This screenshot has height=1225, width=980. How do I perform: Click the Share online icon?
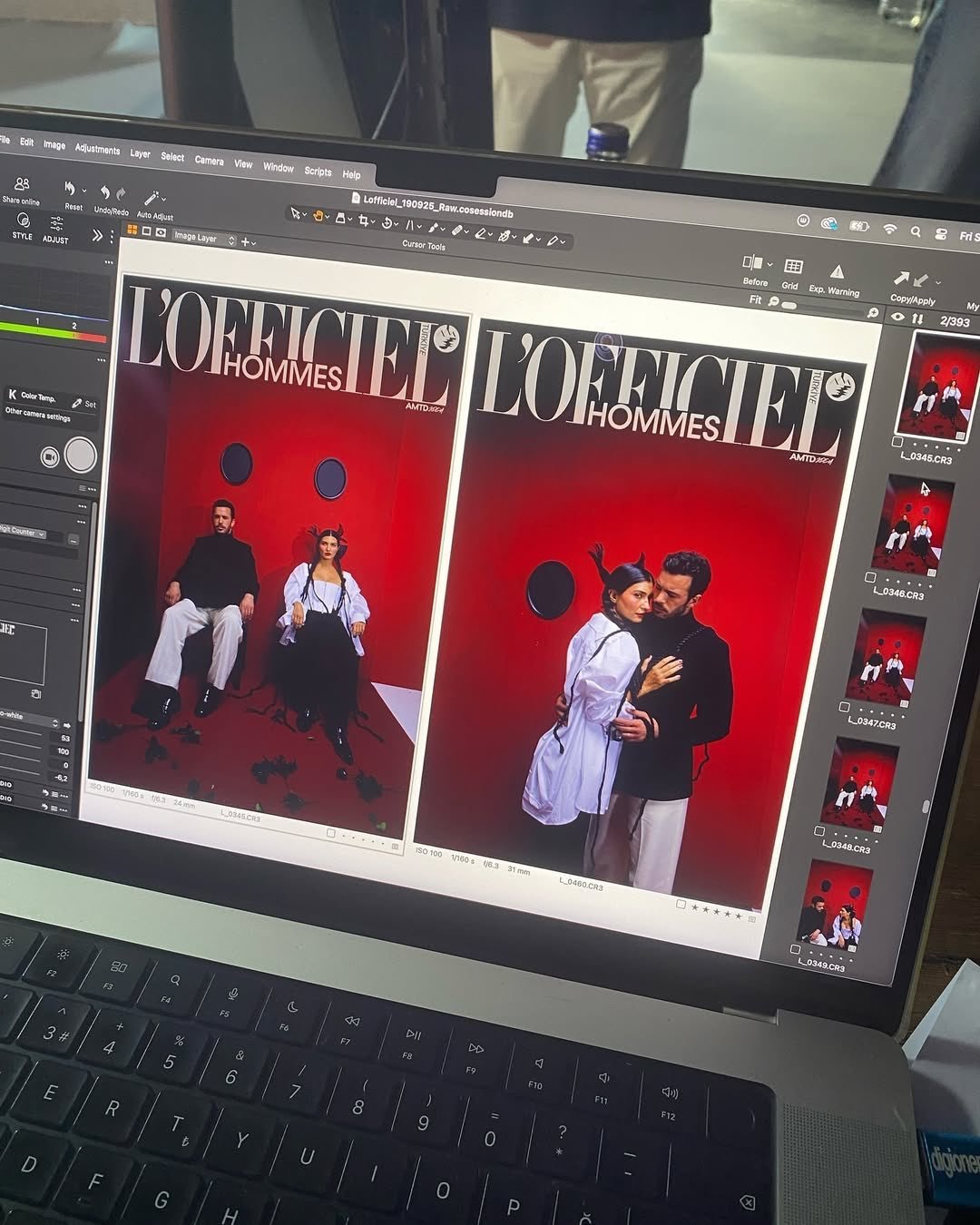click(x=22, y=185)
